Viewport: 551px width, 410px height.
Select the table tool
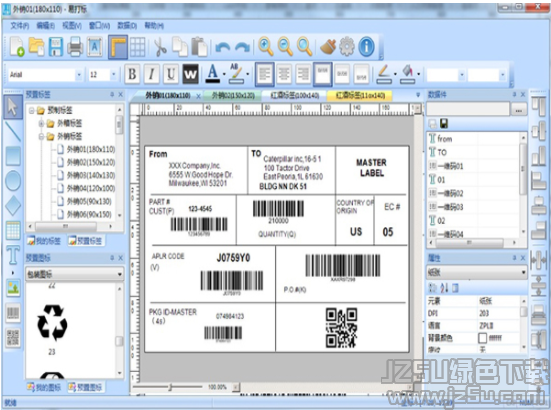pyautogui.click(x=13, y=230)
